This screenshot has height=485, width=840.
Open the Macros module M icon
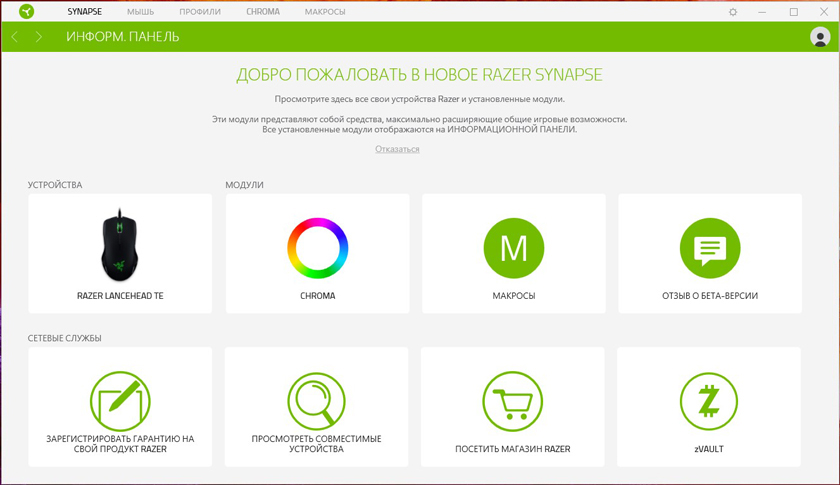(514, 248)
